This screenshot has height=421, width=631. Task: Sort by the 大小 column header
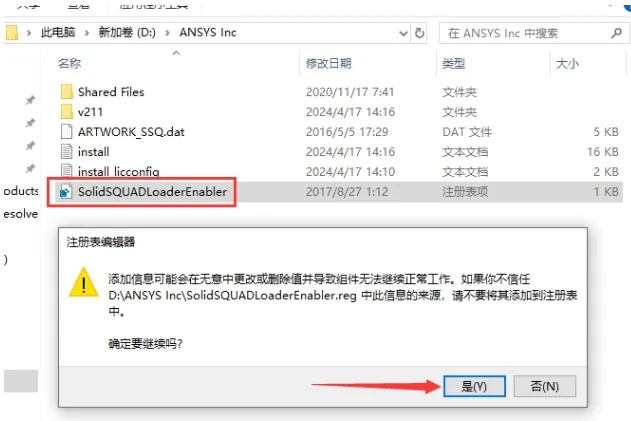tap(567, 64)
